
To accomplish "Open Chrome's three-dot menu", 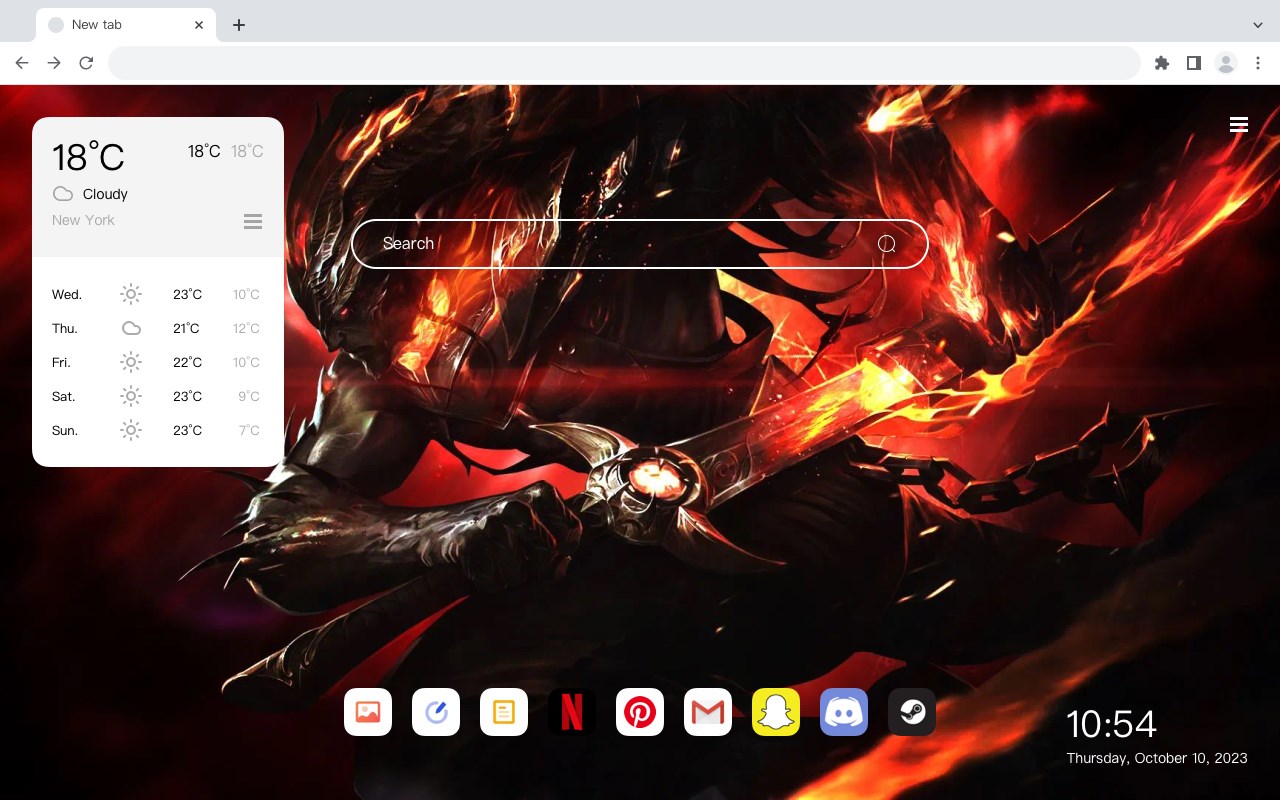I will click(x=1258, y=63).
